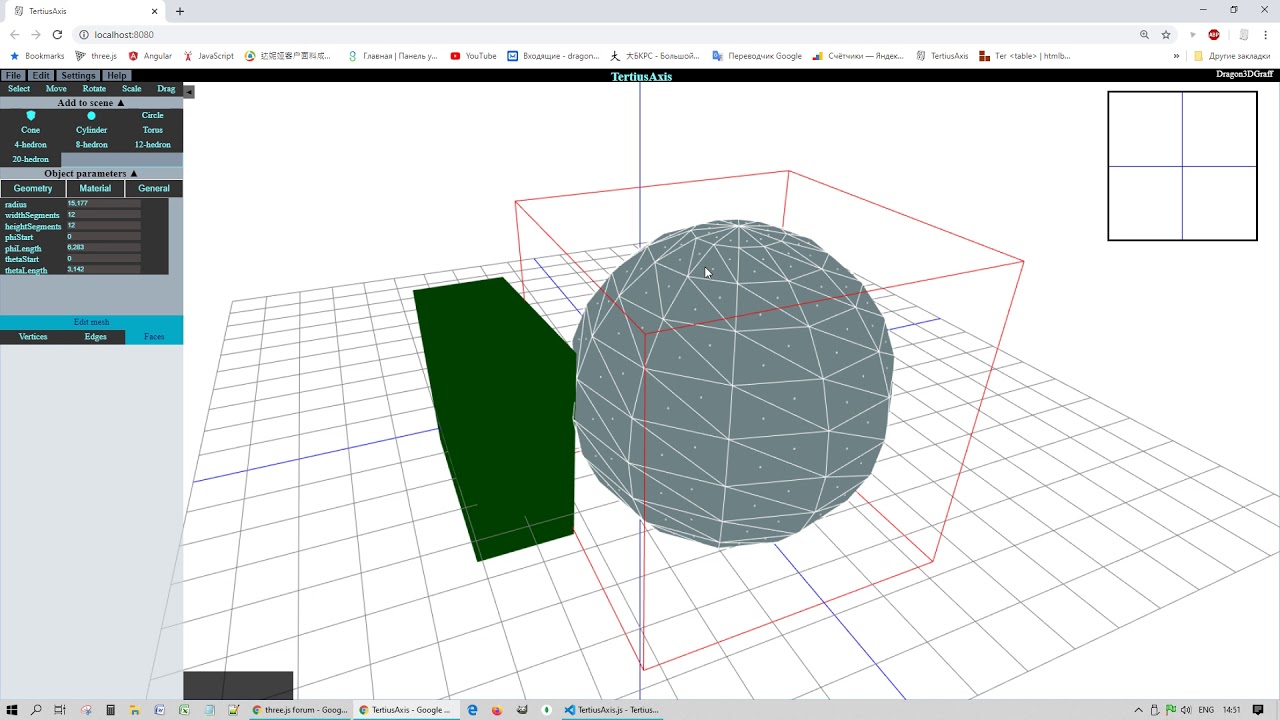Switch to three.js forum Chrome window
This screenshot has height=720, width=1280.
click(x=299, y=710)
